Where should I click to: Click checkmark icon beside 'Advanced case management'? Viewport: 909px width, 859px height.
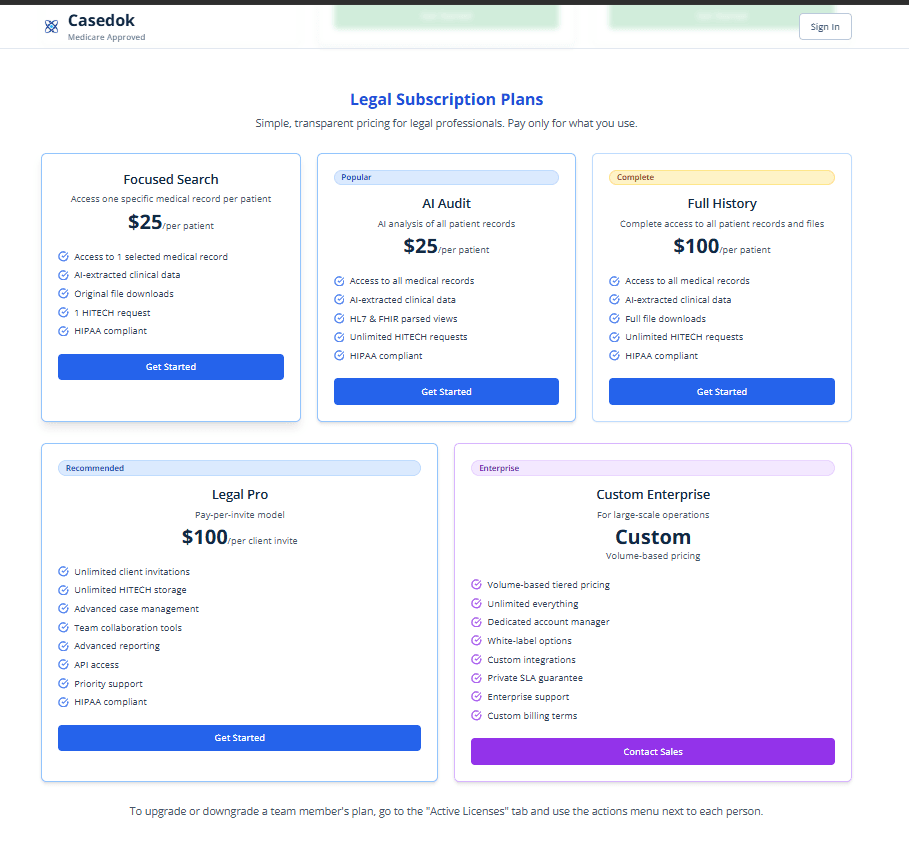point(64,609)
